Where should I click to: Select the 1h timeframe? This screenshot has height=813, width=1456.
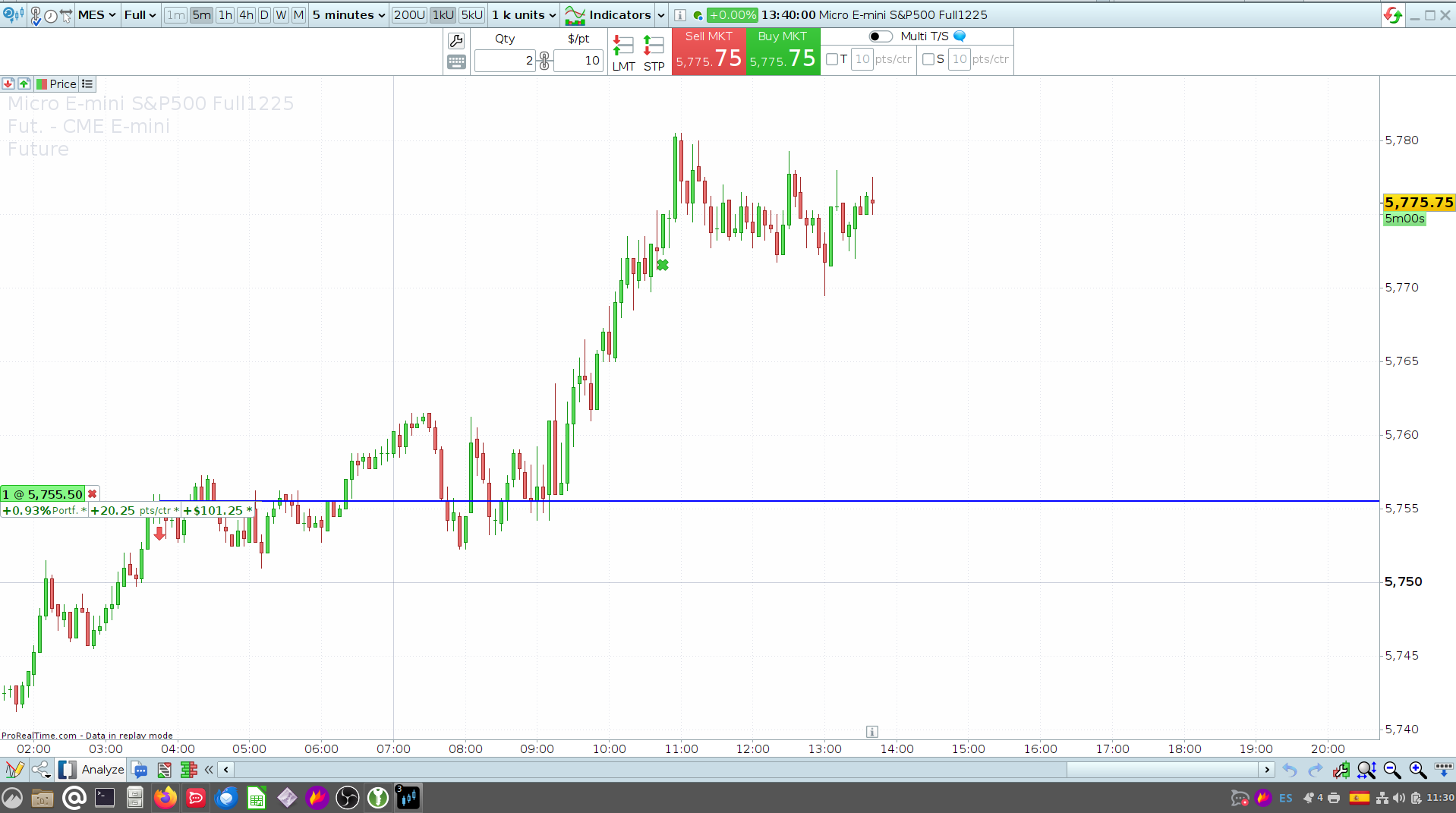(225, 15)
